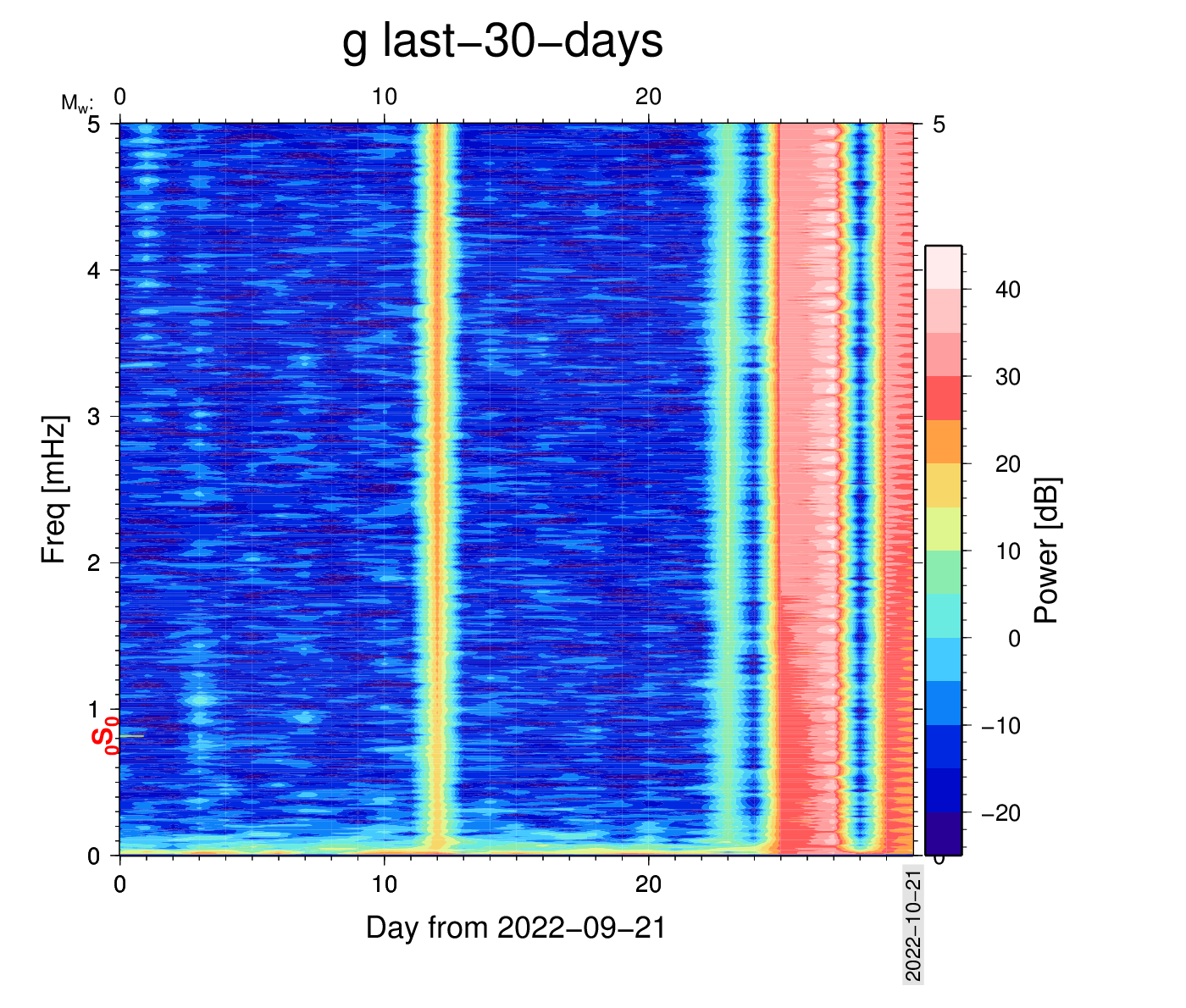Screen dimensions: 1186x1008
Task: Click the bottom x-axis tick label 10
Action: (384, 884)
